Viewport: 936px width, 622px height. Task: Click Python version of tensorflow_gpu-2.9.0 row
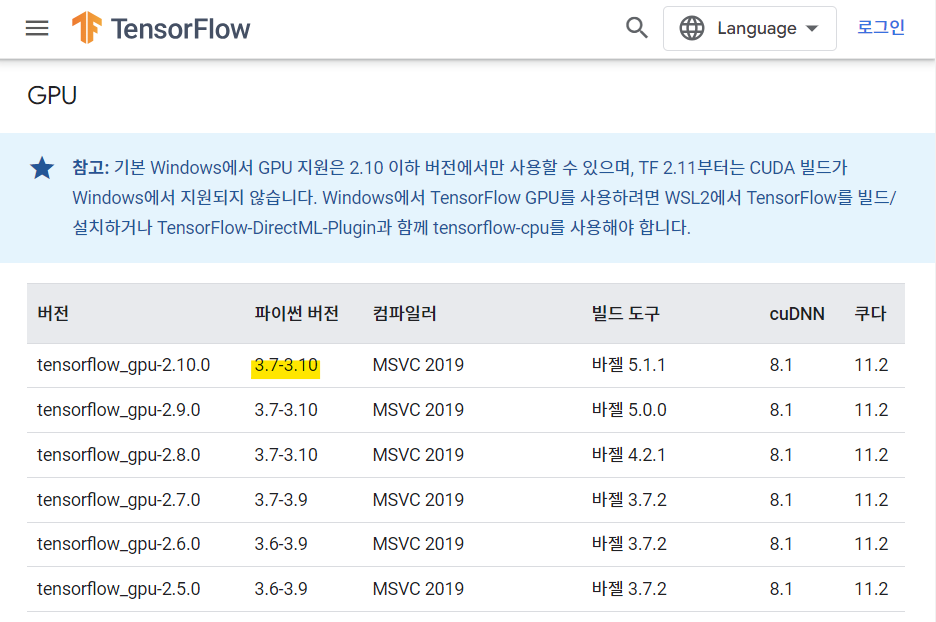pyautogui.click(x=286, y=410)
